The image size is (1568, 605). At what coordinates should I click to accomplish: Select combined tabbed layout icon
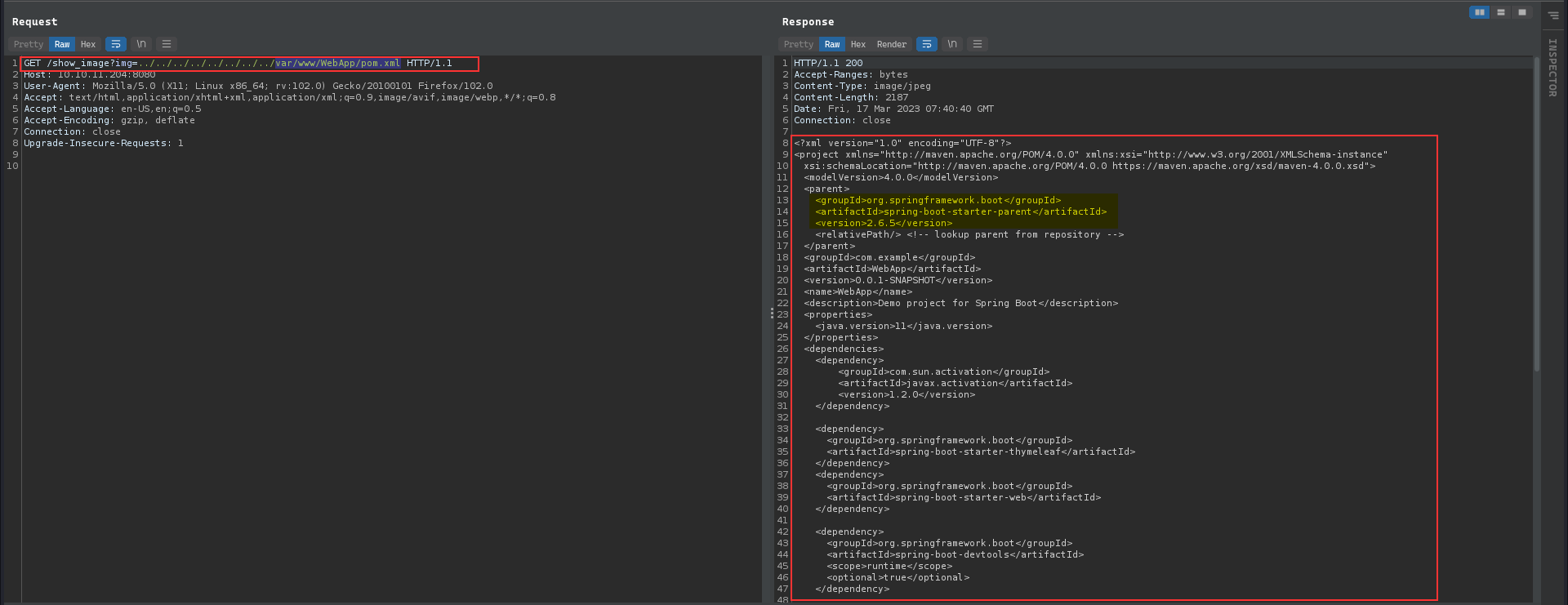[x=1521, y=12]
